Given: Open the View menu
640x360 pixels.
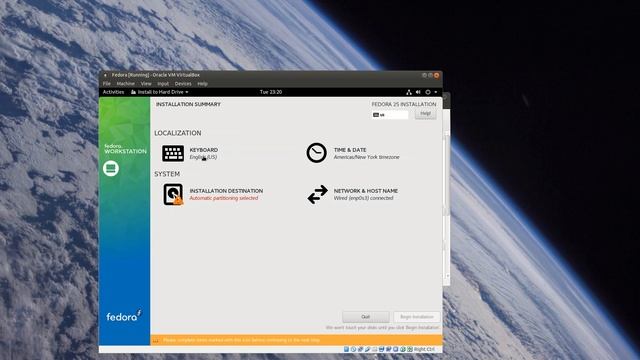Looking at the screenshot, I should (146, 84).
